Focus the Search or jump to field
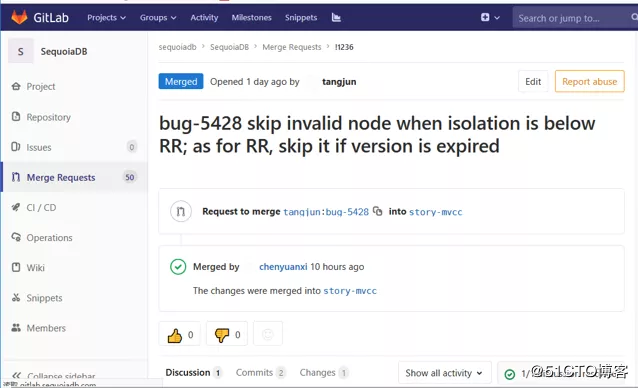 [575, 18]
